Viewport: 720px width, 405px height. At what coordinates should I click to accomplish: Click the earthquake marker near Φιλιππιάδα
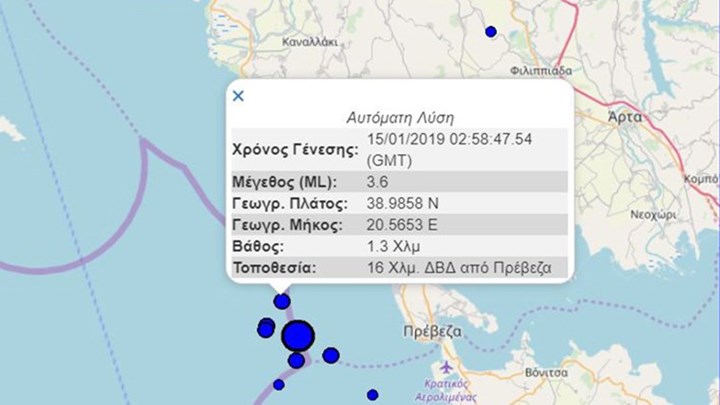pos(491,32)
